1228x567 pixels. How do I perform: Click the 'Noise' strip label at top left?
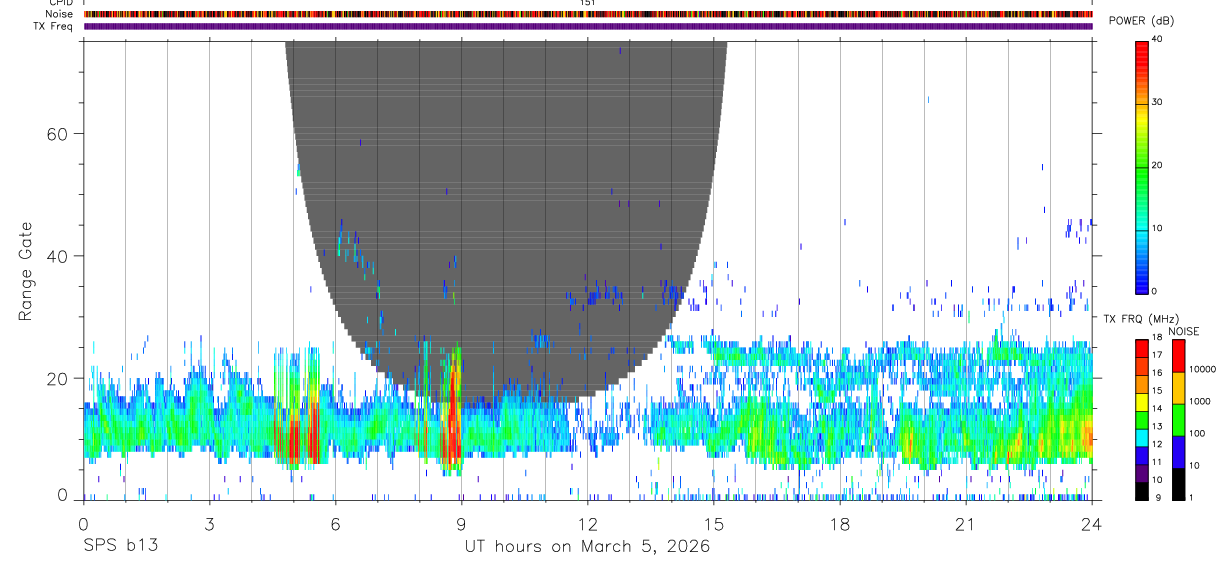pos(60,14)
